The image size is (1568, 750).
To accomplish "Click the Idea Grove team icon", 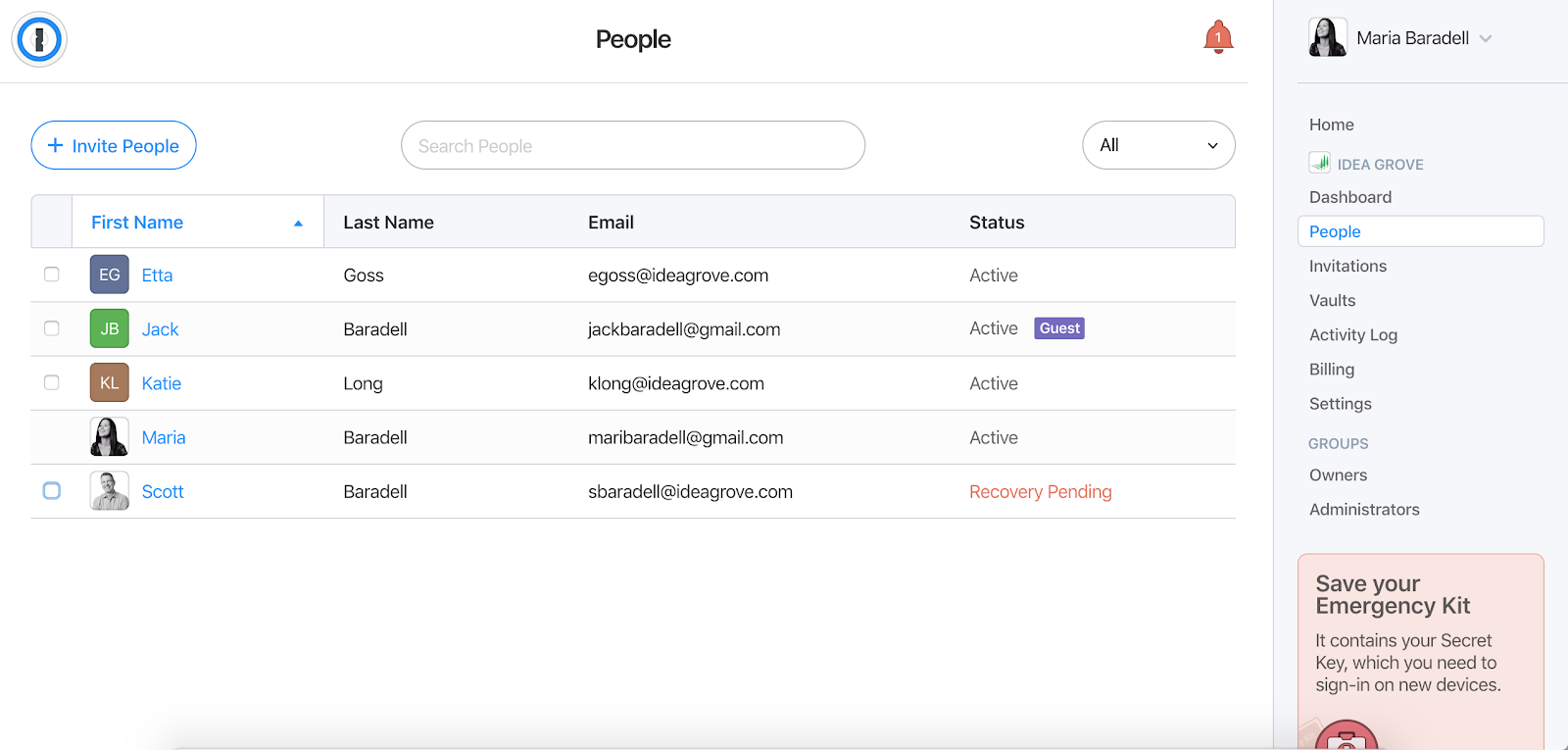I will [1319, 163].
